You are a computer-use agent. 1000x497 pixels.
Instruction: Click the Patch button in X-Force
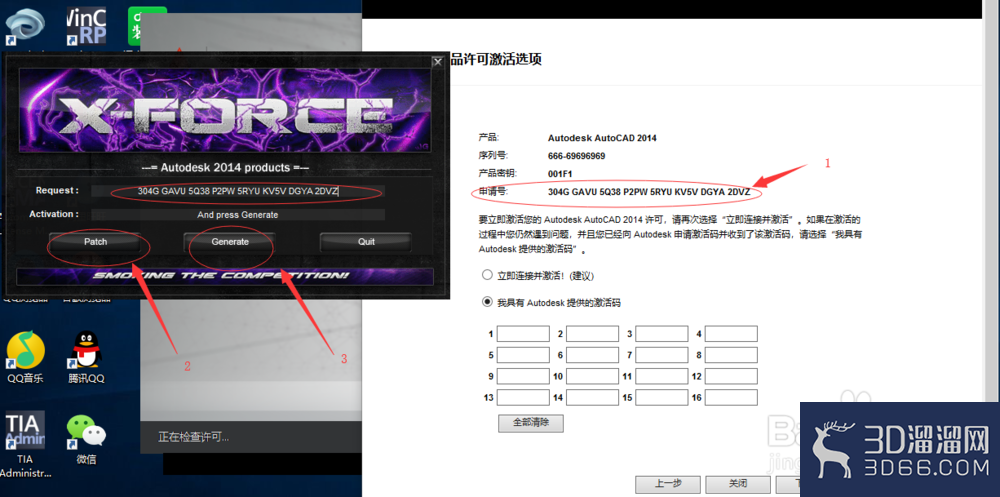coord(96,242)
